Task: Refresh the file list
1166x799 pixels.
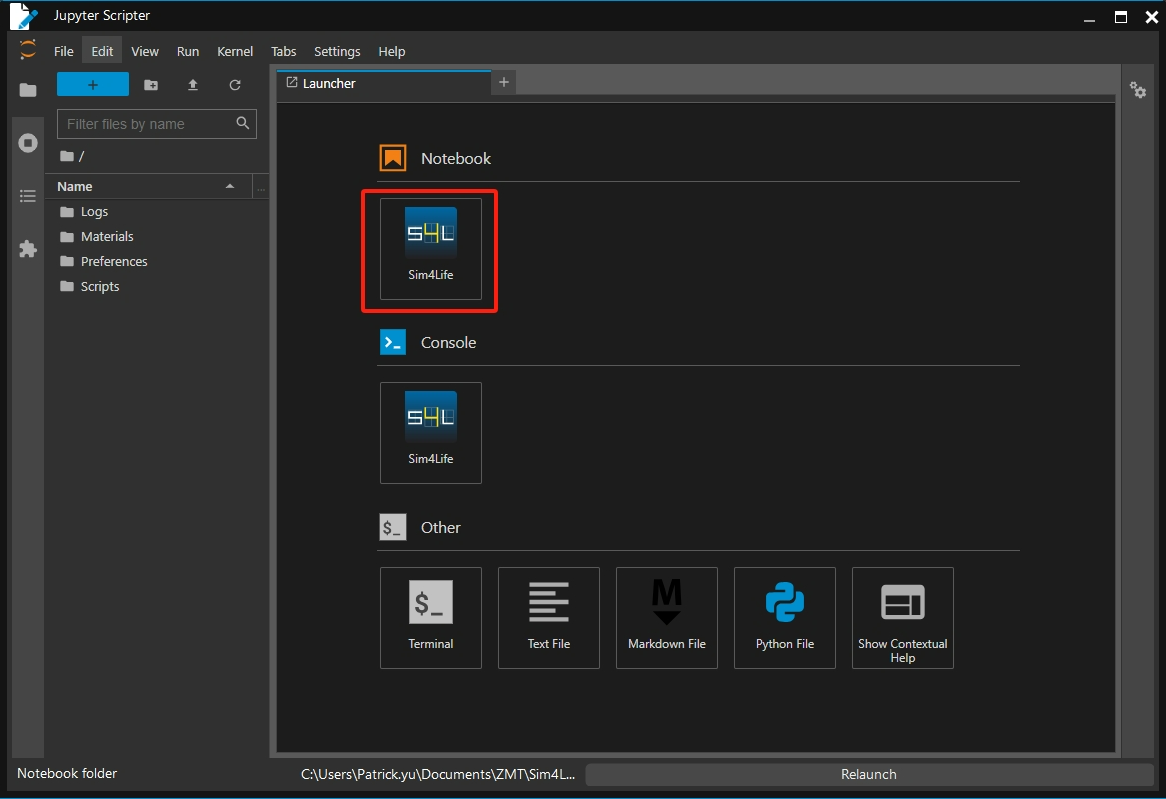Action: [235, 85]
